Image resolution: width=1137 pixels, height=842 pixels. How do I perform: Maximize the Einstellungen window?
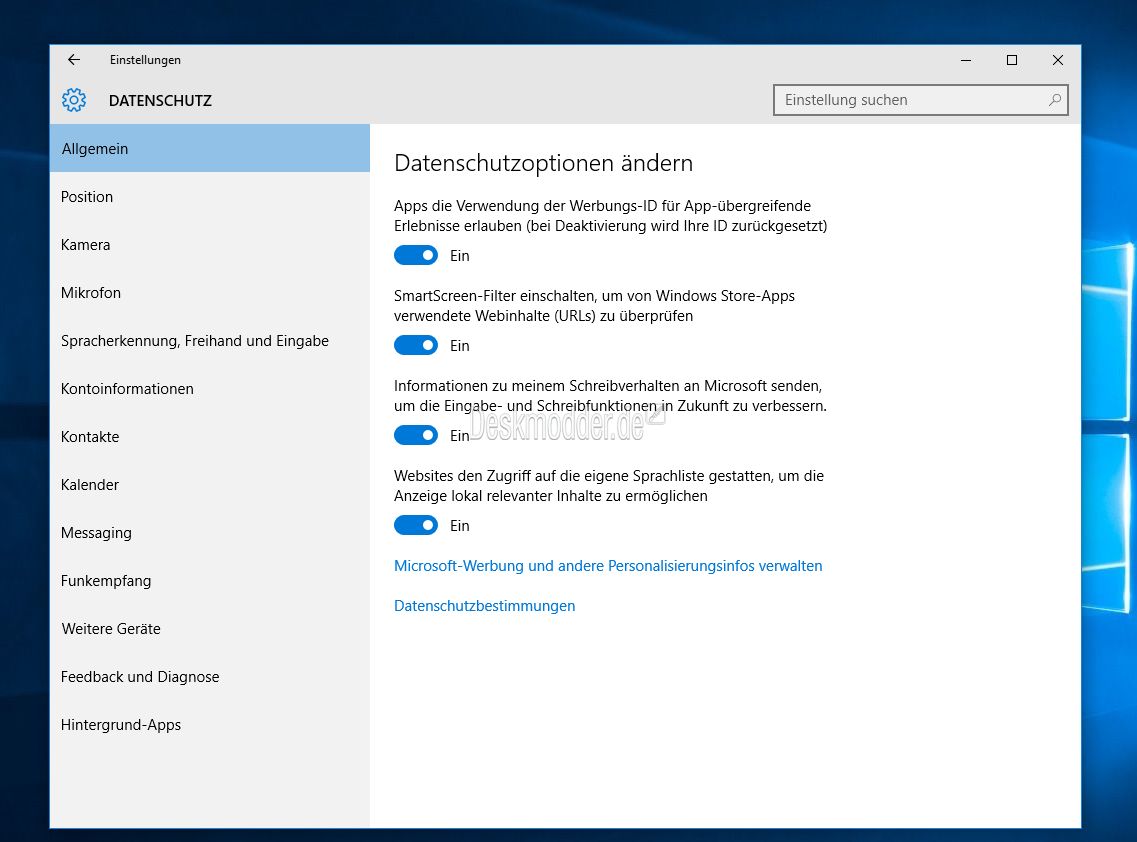[1012, 60]
